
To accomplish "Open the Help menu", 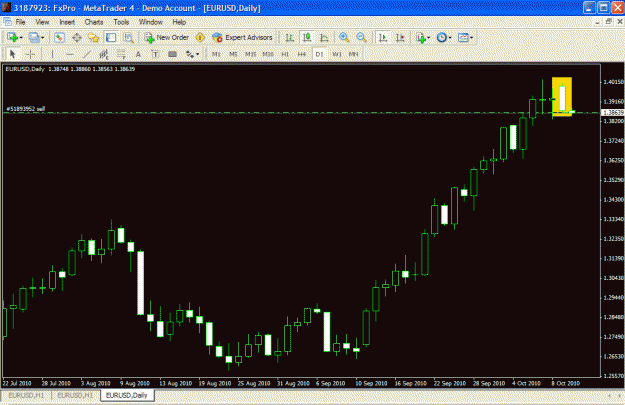I will 179,22.
